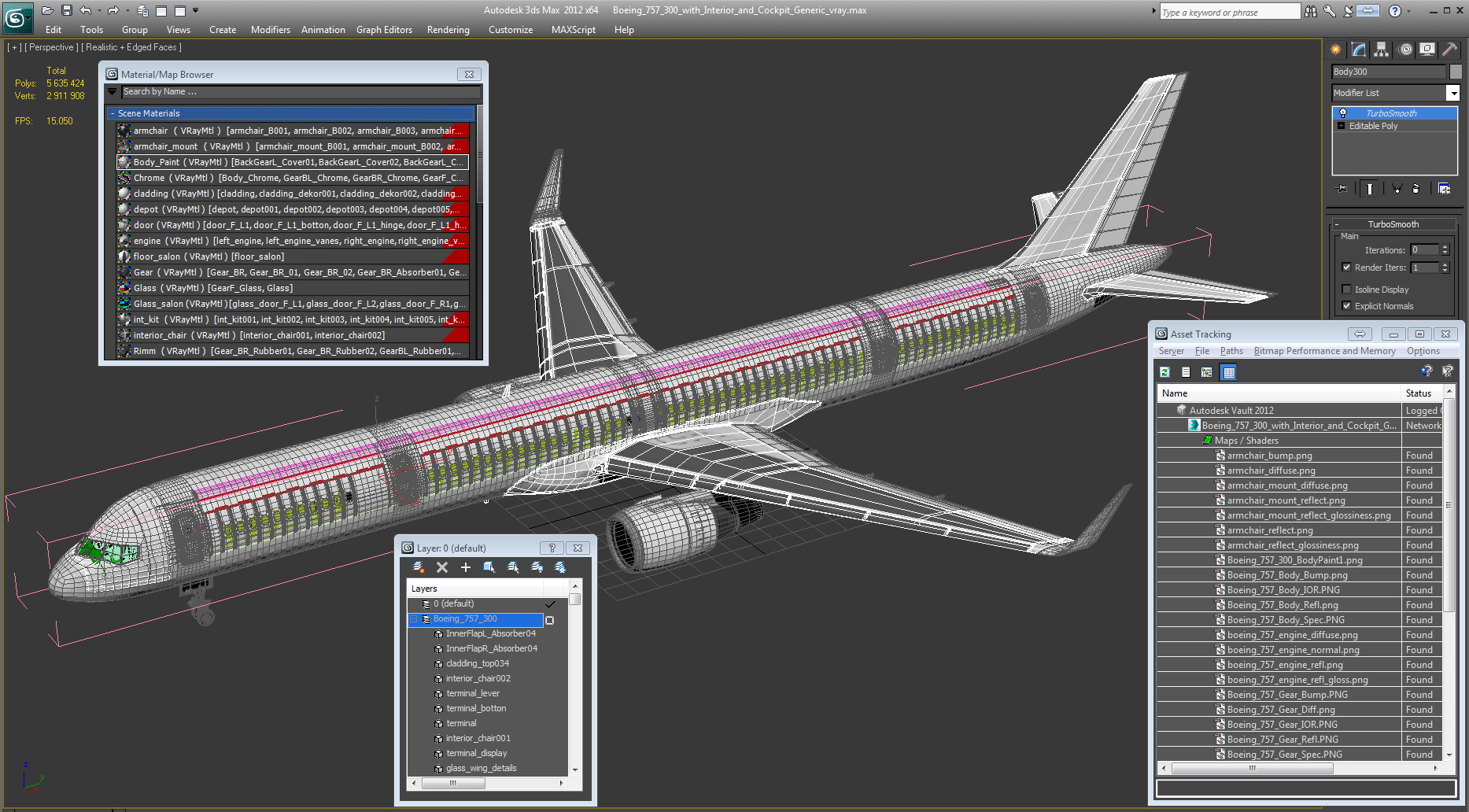Select the terminal_lever layer object
Viewport: 1469px width, 812px height.
(473, 693)
